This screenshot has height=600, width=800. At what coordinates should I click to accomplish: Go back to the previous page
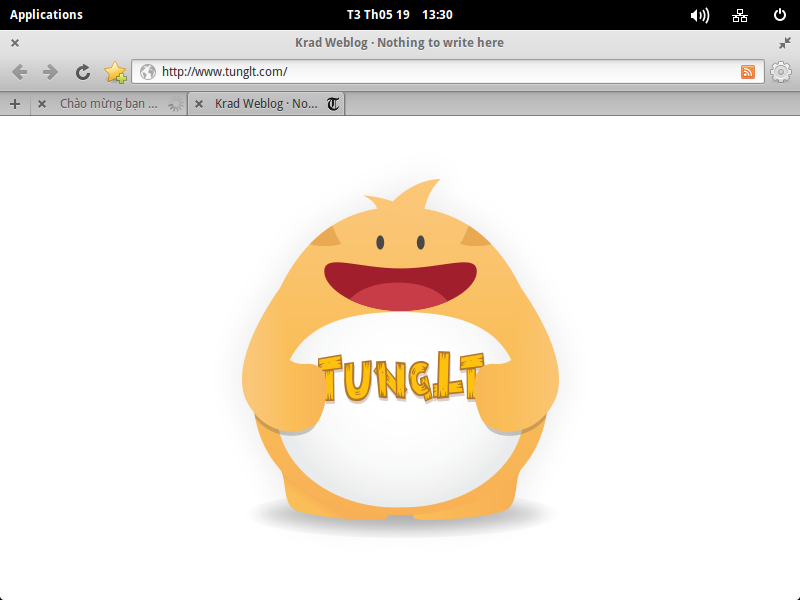(x=19, y=72)
